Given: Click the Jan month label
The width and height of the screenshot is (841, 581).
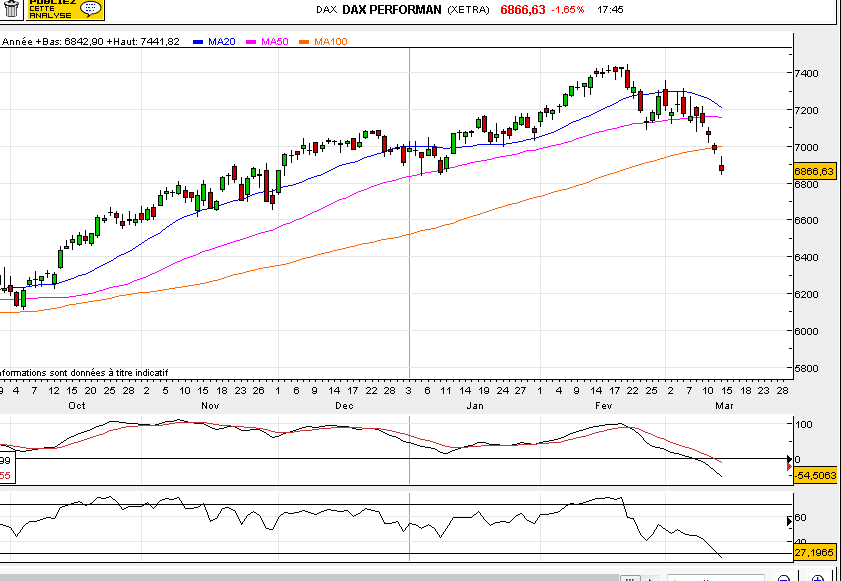Looking at the screenshot, I should coord(475,406).
